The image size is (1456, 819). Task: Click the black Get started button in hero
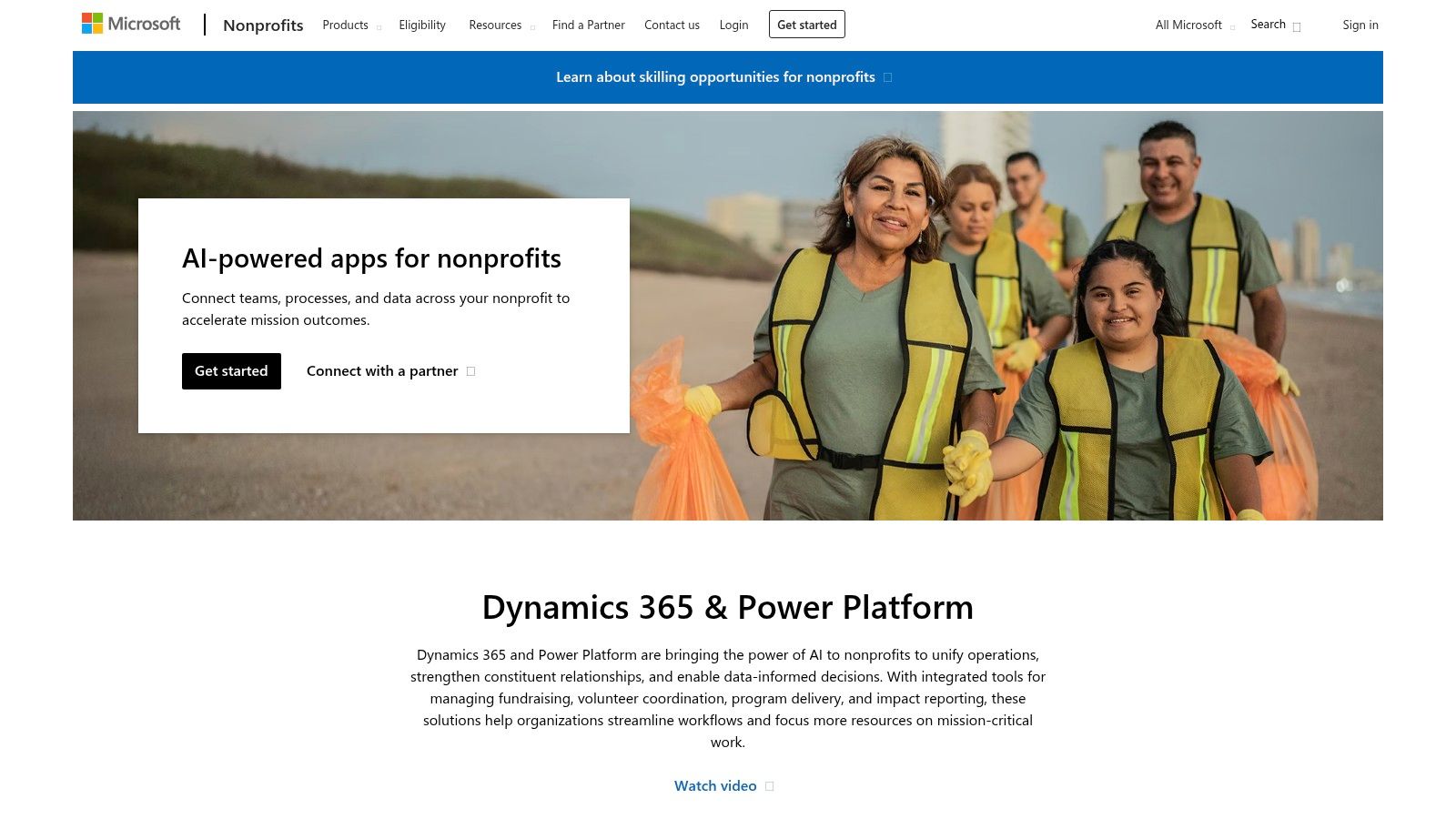231,371
